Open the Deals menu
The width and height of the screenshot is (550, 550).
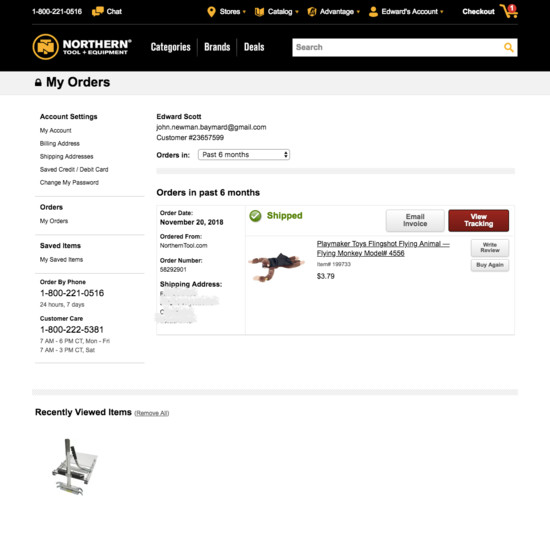point(254,47)
